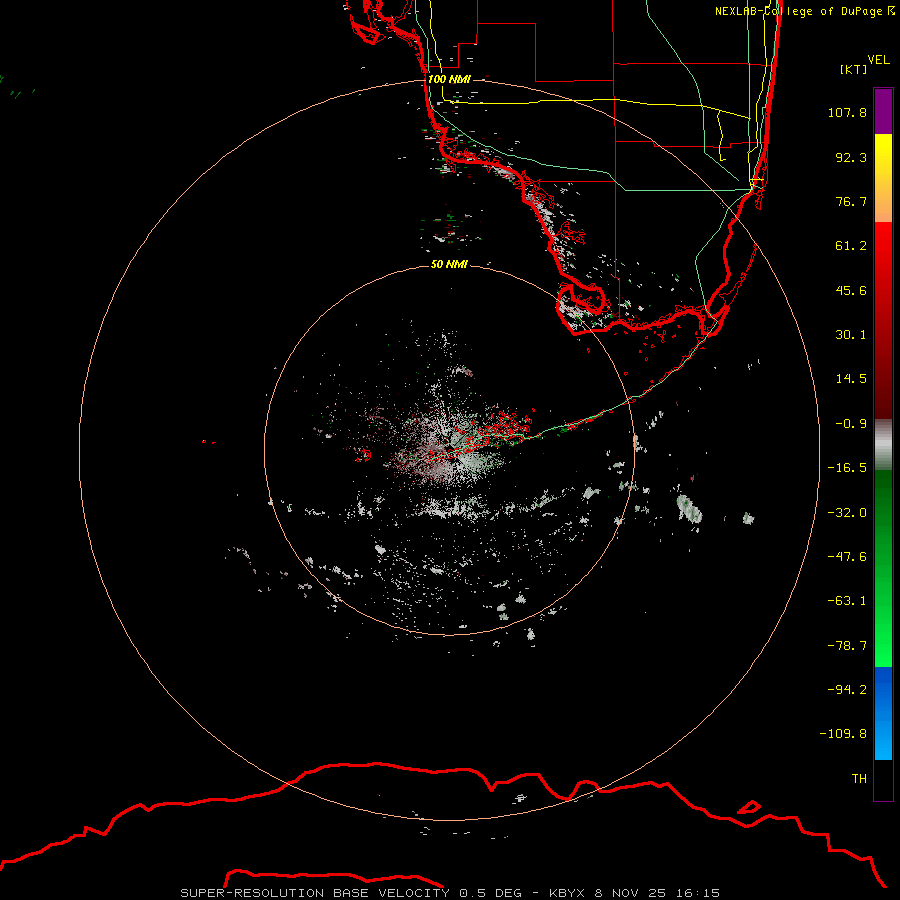Select the 45.6 knot scale value
Viewport: 900px width, 900px height.
pyautogui.click(x=851, y=290)
